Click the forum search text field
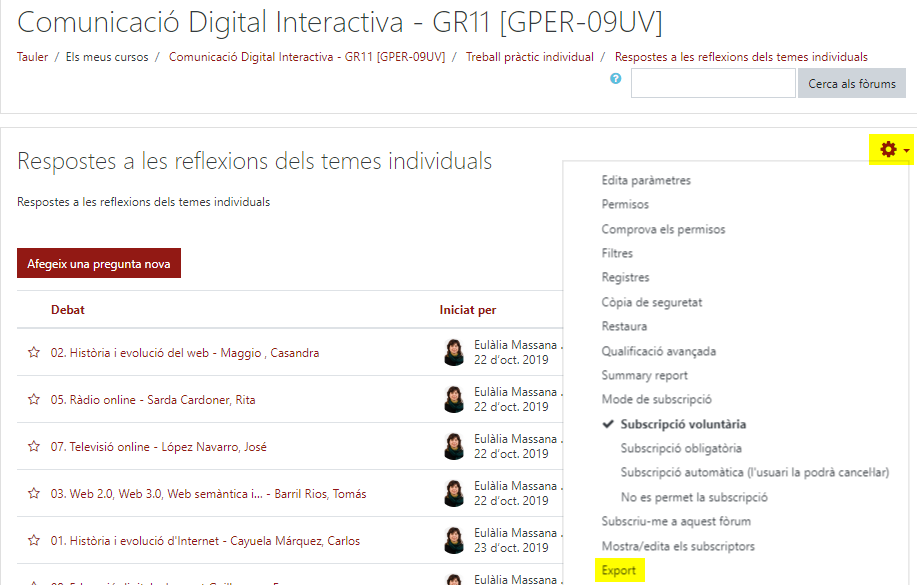The width and height of the screenshot is (917, 585). (712, 84)
